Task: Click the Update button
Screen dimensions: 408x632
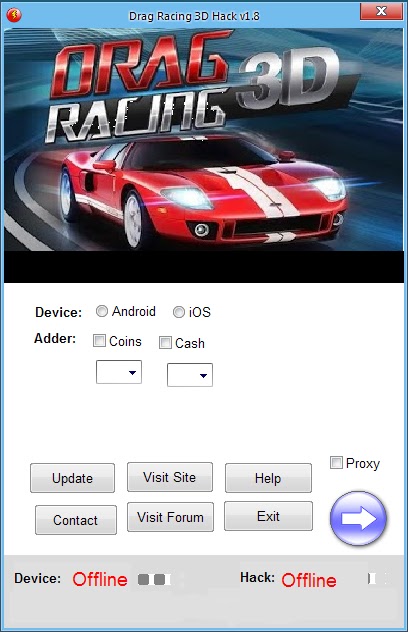Action: pyautogui.click(x=73, y=478)
